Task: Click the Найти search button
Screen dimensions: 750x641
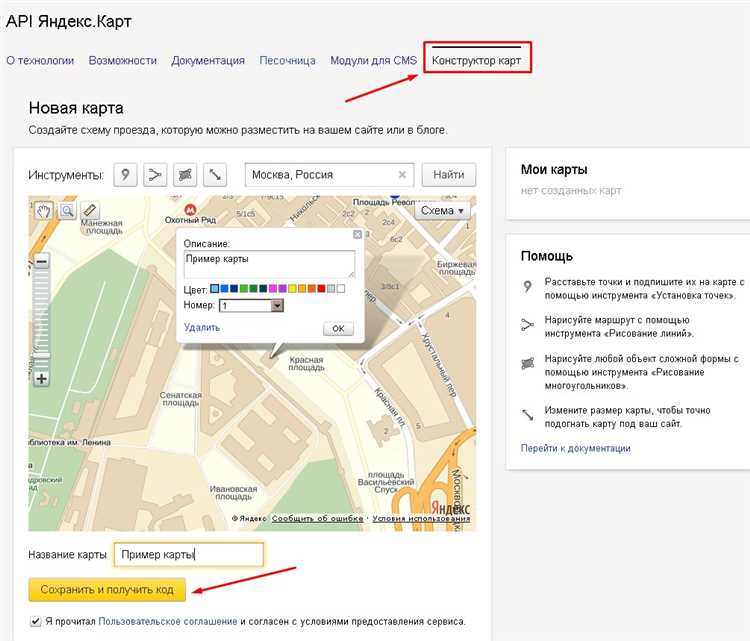Action: [449, 175]
